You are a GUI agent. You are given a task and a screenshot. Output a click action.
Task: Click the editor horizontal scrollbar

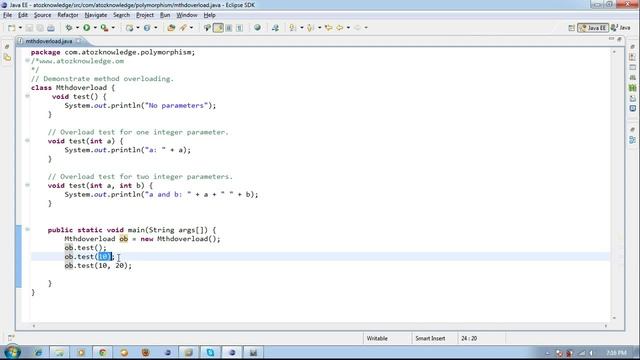[320, 326]
